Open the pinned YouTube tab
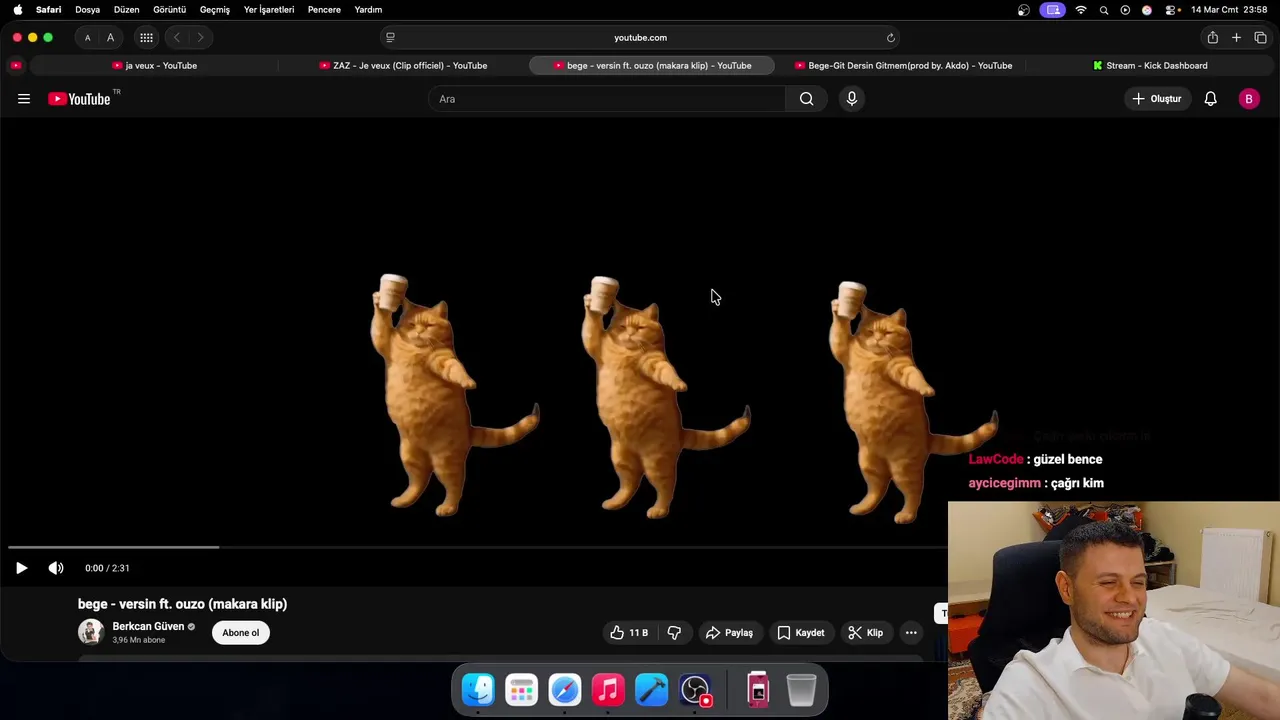The height and width of the screenshot is (720, 1280). point(15,66)
